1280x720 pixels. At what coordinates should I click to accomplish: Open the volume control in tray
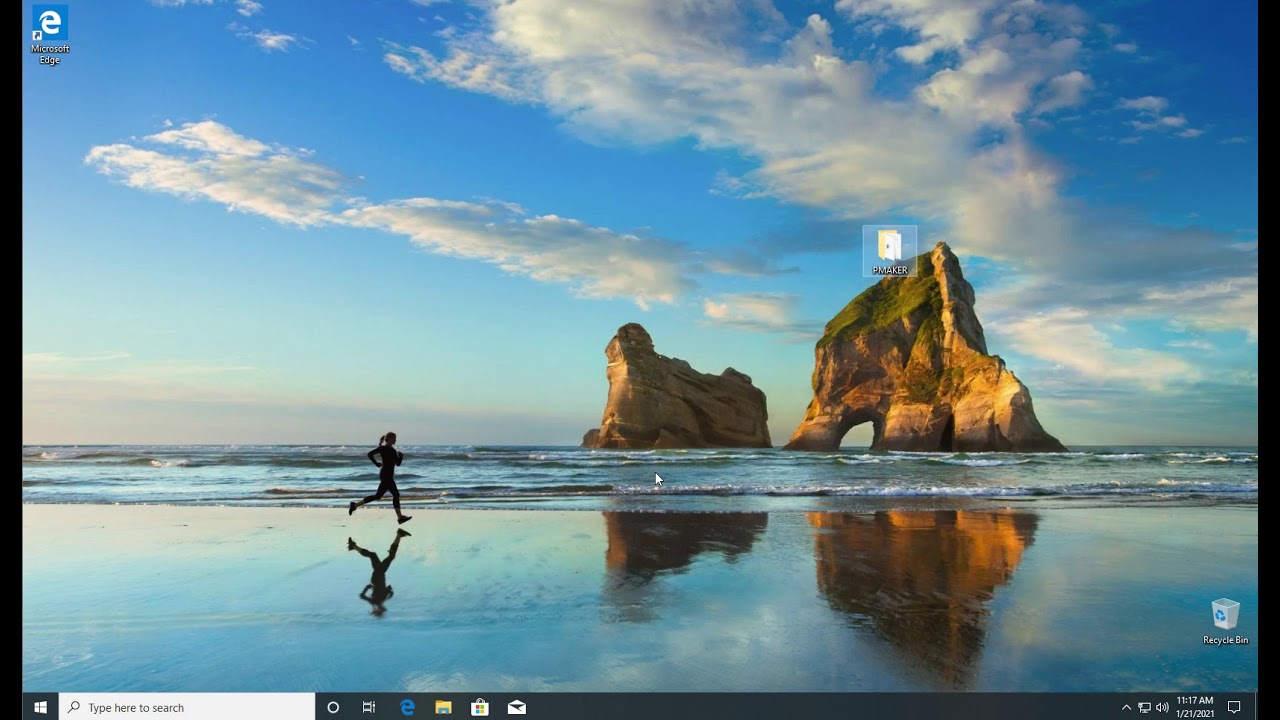pyautogui.click(x=1162, y=707)
